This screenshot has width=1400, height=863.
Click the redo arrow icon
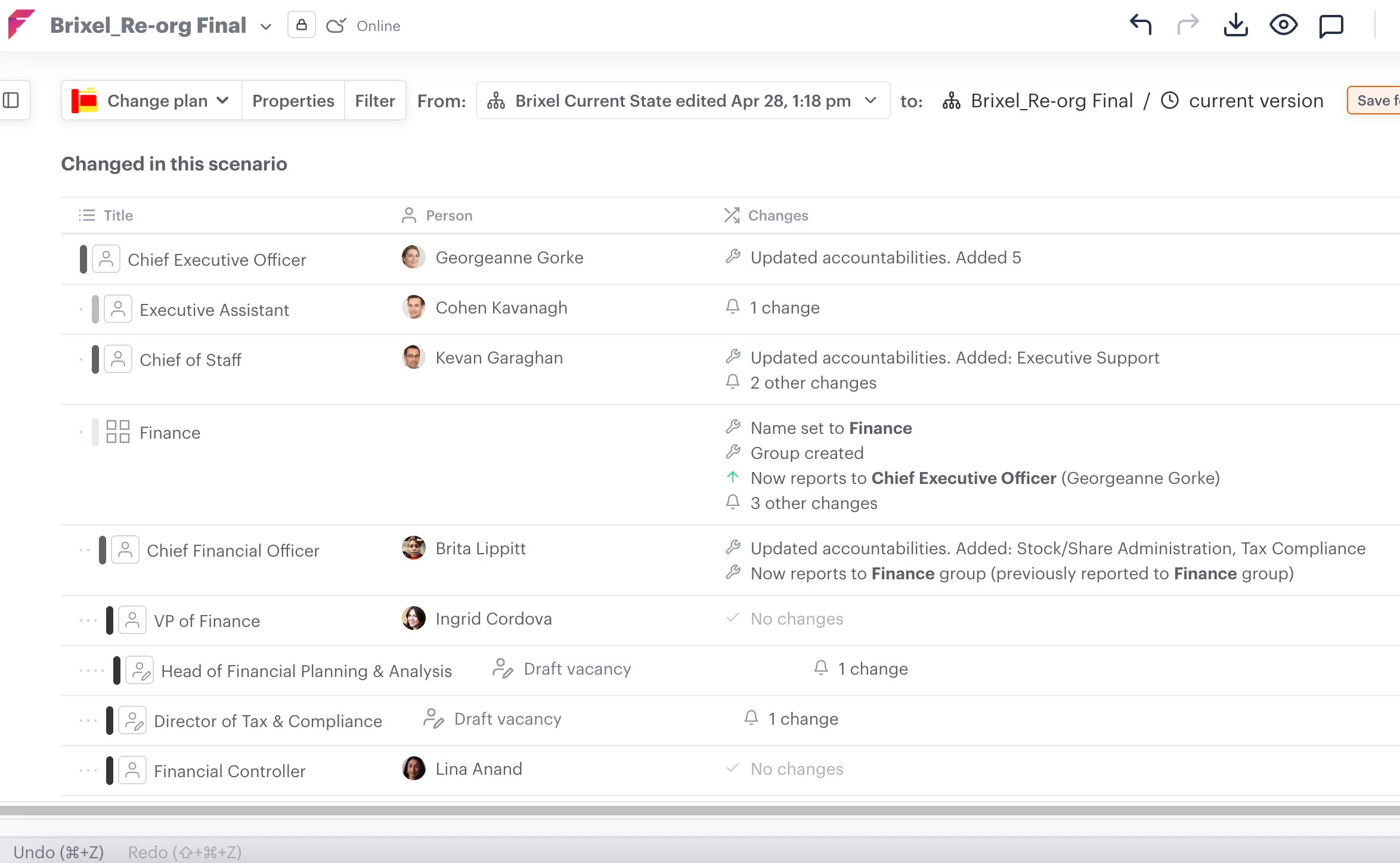click(1188, 25)
